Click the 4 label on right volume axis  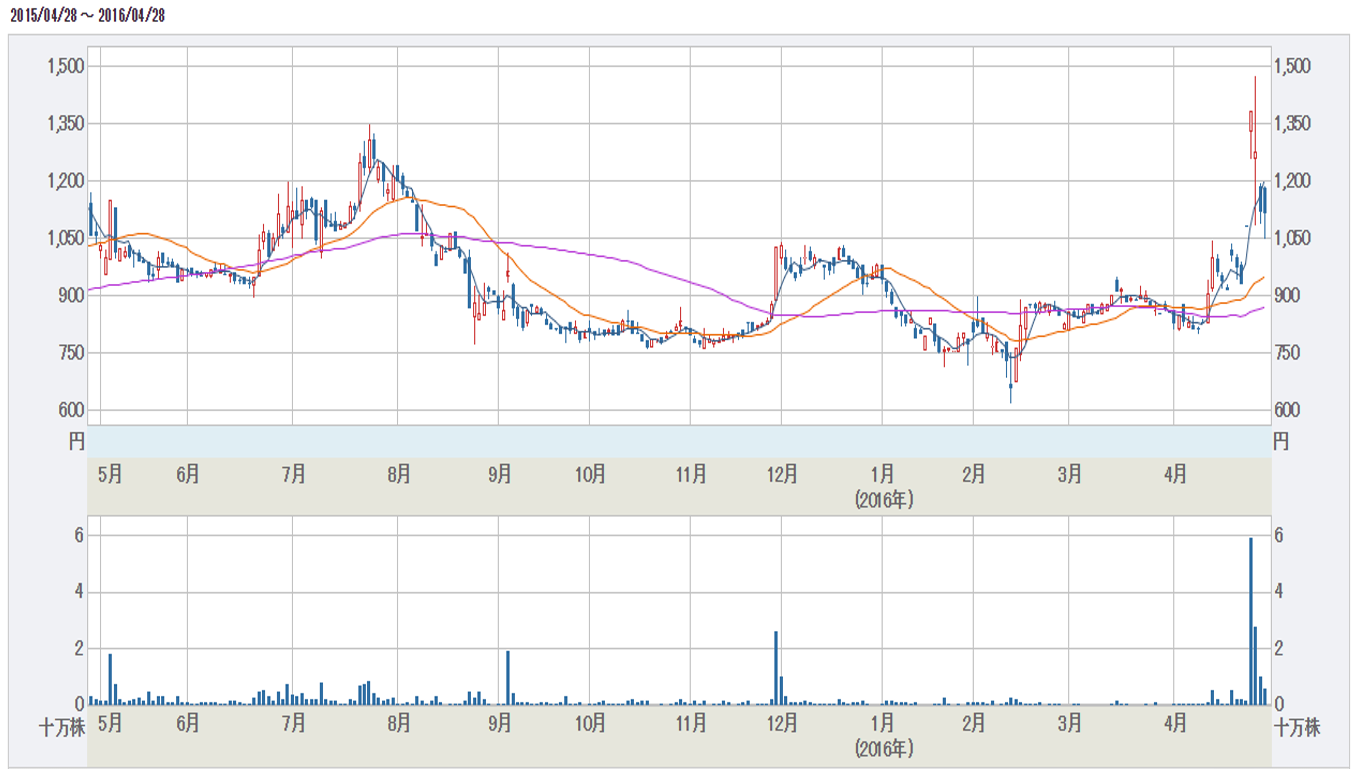(1280, 592)
